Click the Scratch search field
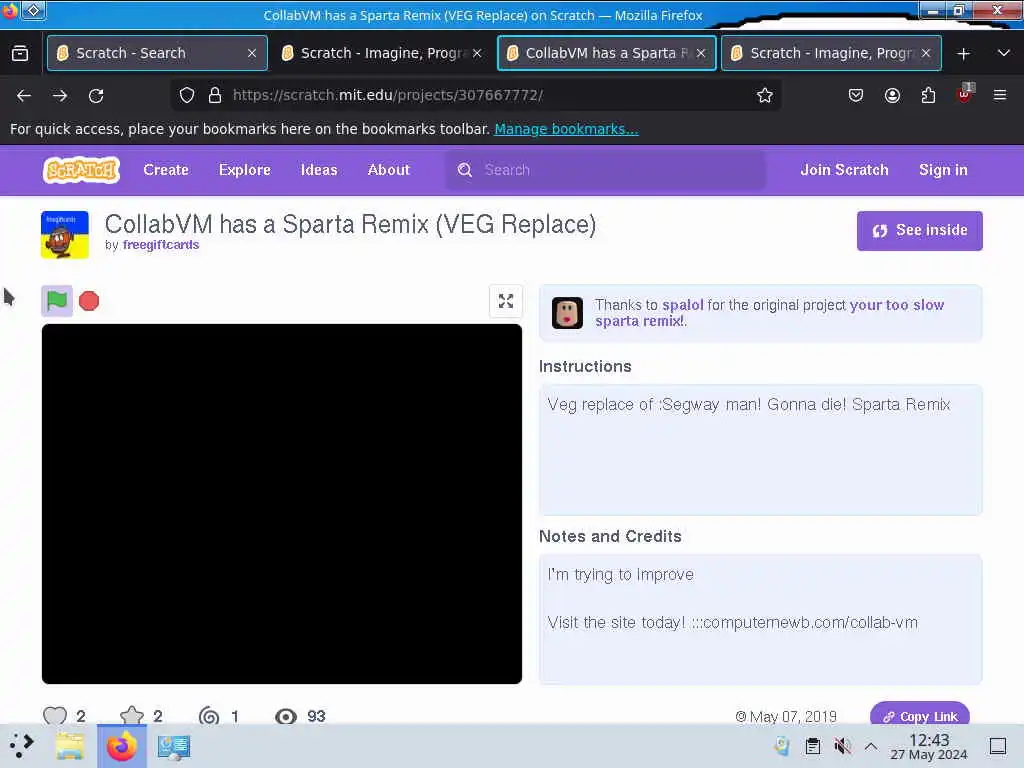Image resolution: width=1024 pixels, height=768 pixels. point(605,170)
